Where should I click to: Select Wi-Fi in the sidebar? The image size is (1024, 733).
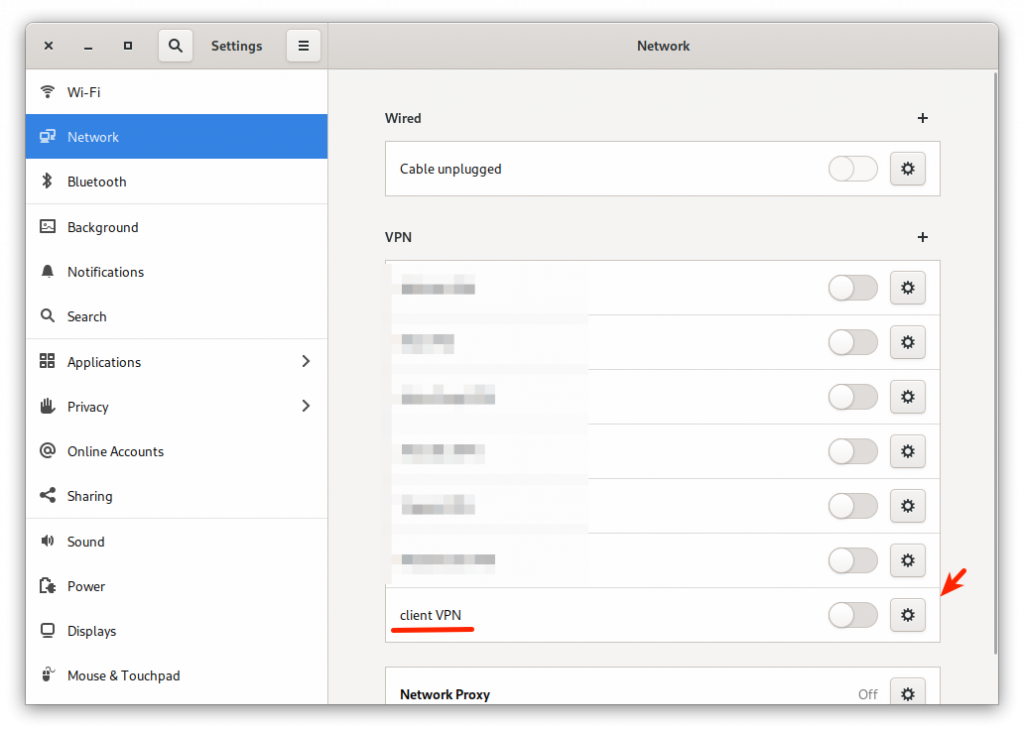tap(84, 92)
